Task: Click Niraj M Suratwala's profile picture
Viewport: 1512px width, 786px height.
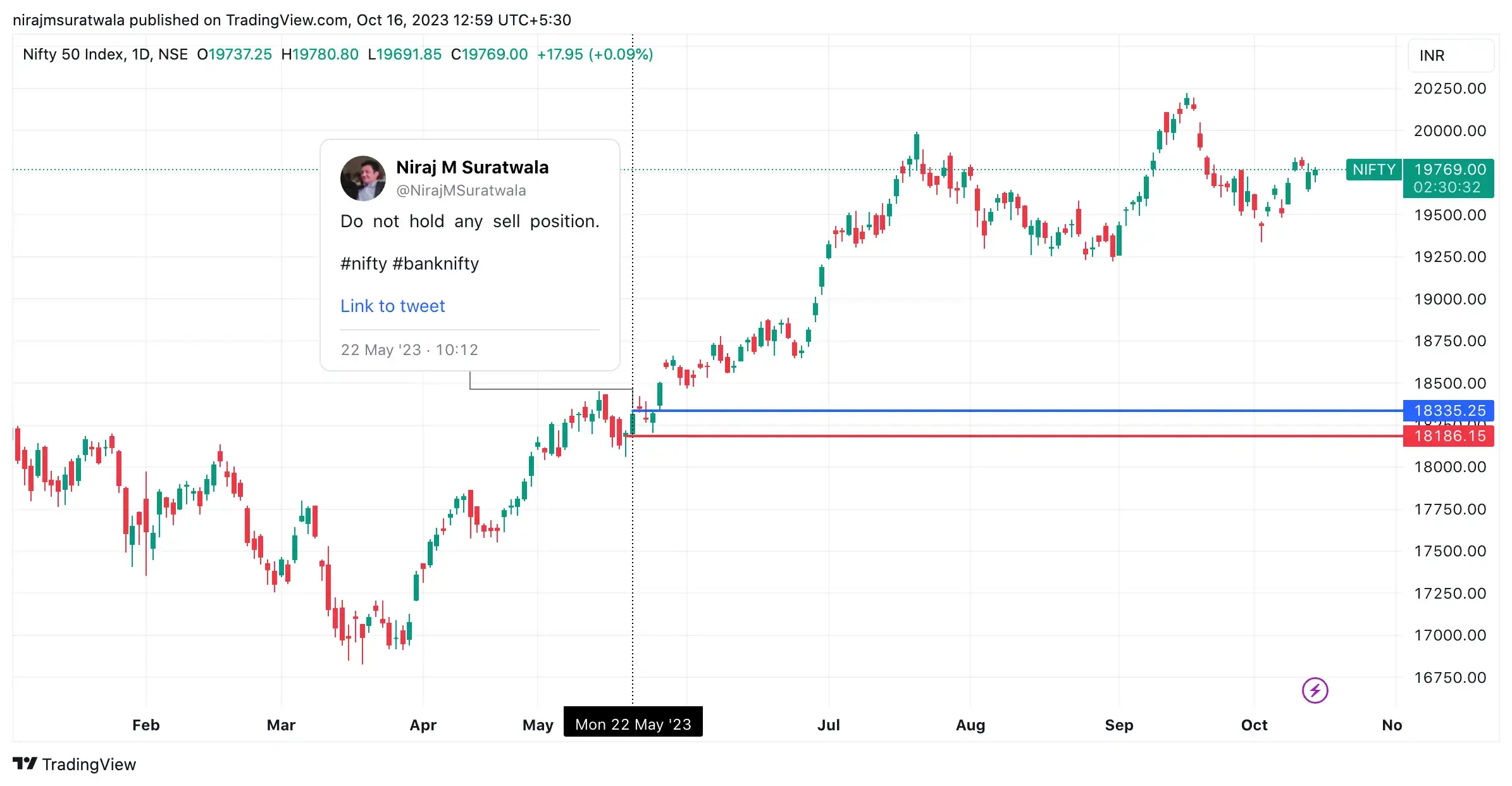Action: (x=363, y=178)
